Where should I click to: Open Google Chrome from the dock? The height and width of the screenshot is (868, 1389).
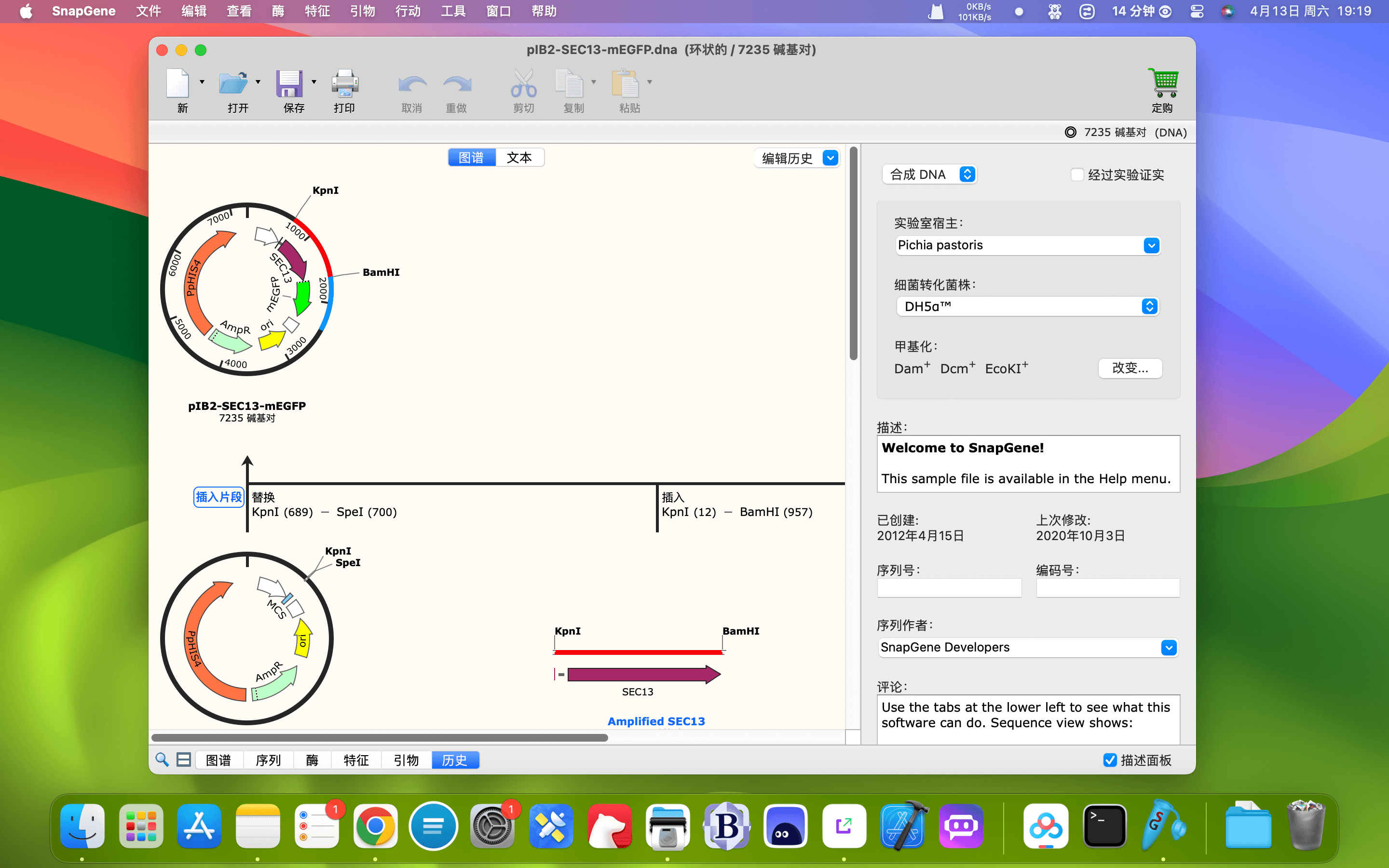point(375,826)
